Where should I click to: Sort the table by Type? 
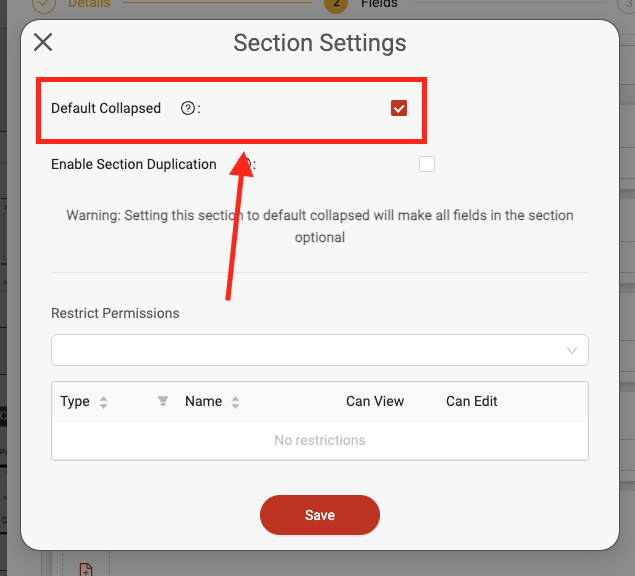[104, 402]
